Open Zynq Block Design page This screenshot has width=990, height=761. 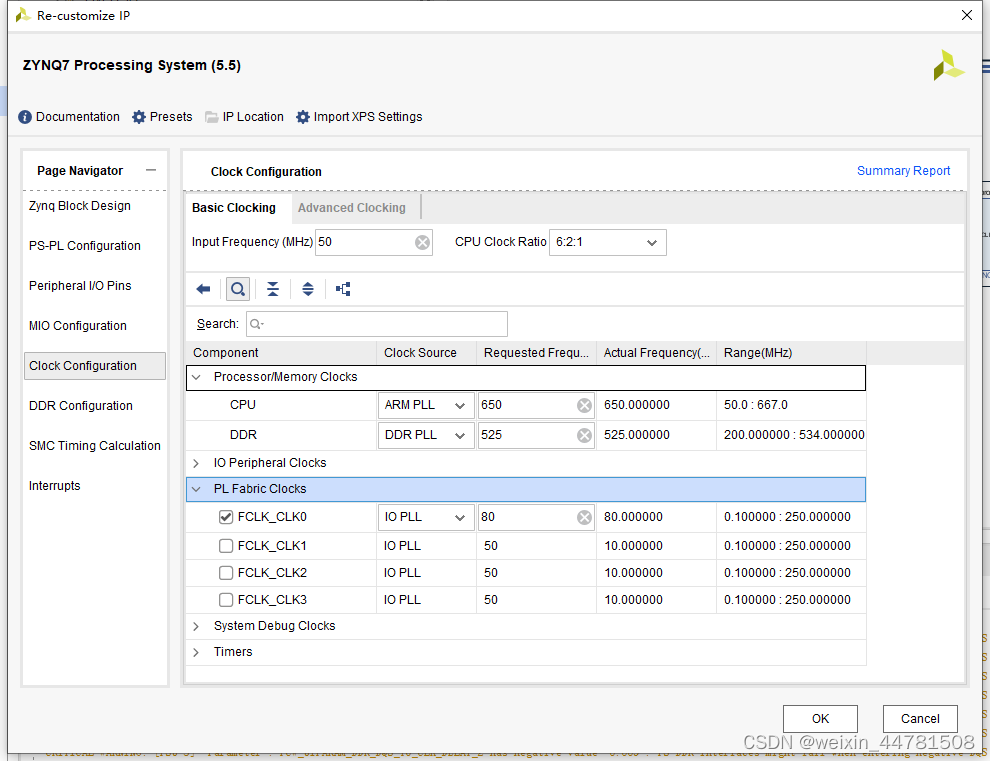pos(80,206)
